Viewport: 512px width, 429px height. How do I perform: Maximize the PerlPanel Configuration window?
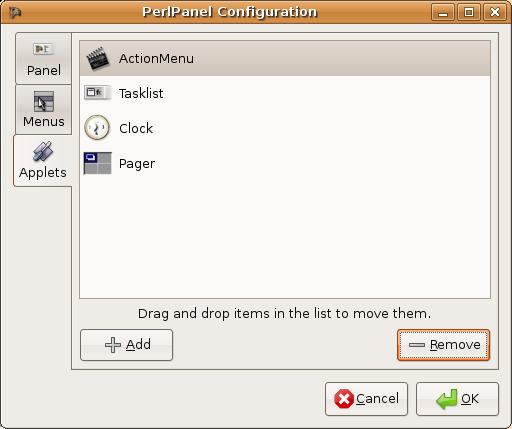coord(469,12)
